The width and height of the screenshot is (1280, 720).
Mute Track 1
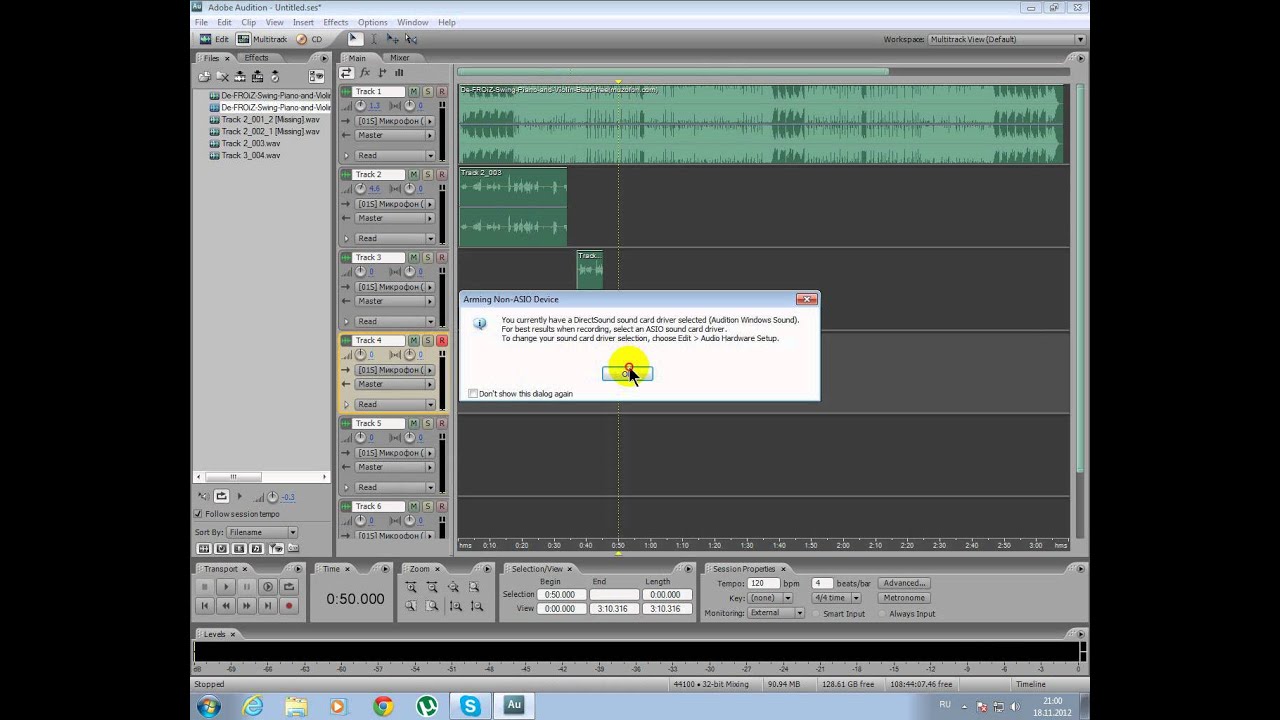(x=414, y=92)
